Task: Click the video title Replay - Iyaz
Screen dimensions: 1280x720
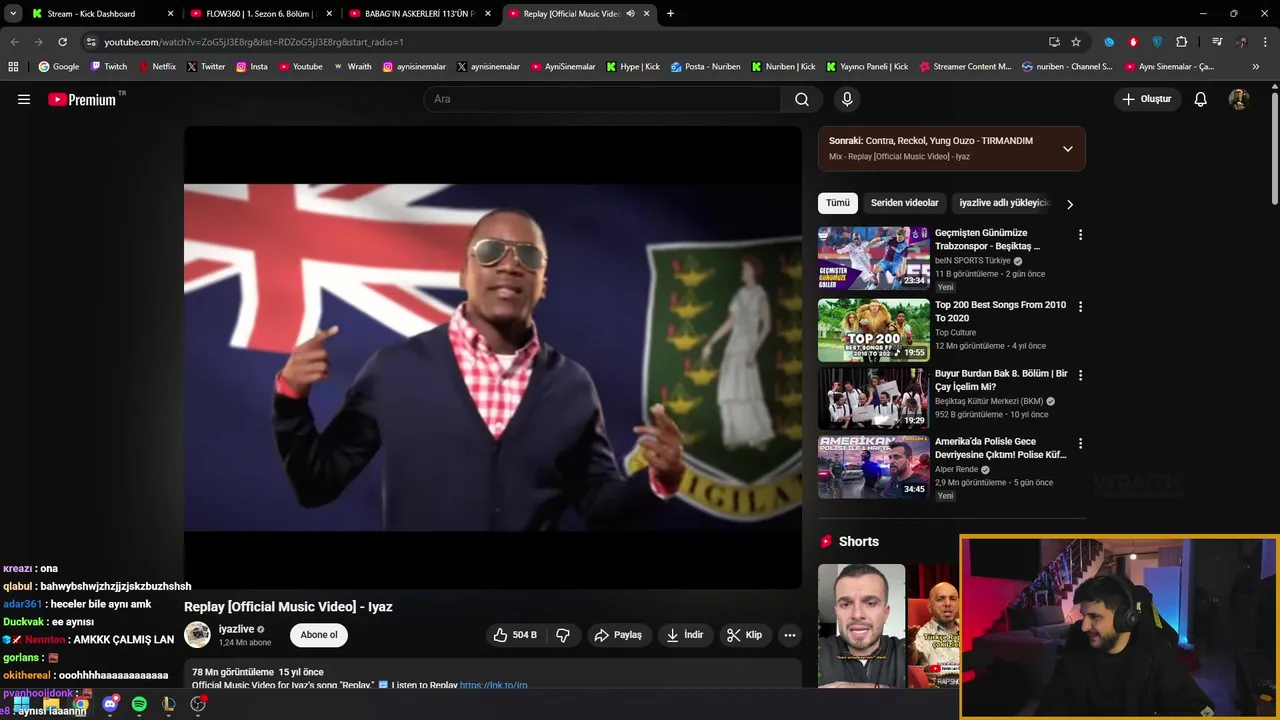Action: click(x=288, y=607)
